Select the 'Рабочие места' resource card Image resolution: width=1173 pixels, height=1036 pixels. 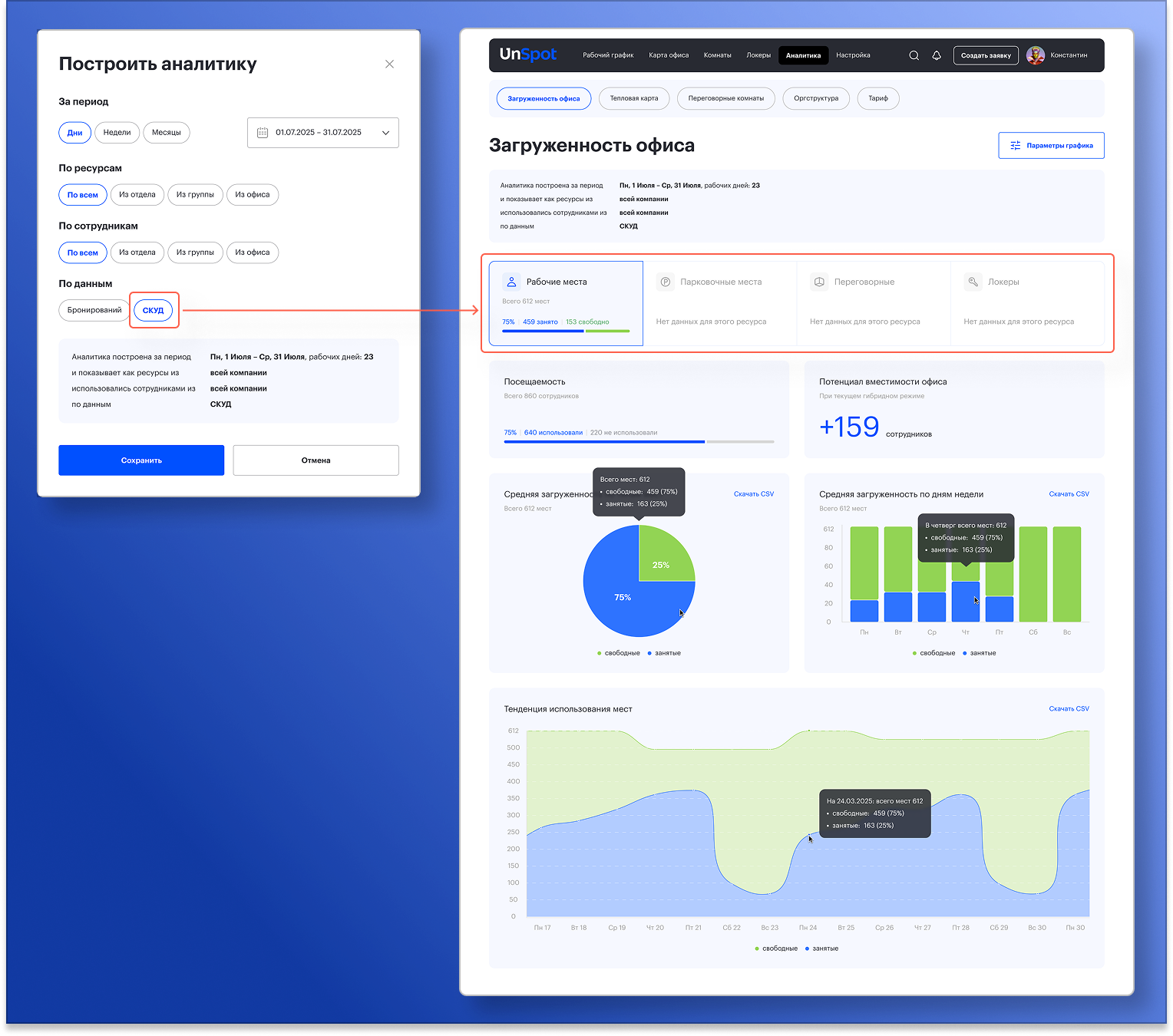[566, 303]
